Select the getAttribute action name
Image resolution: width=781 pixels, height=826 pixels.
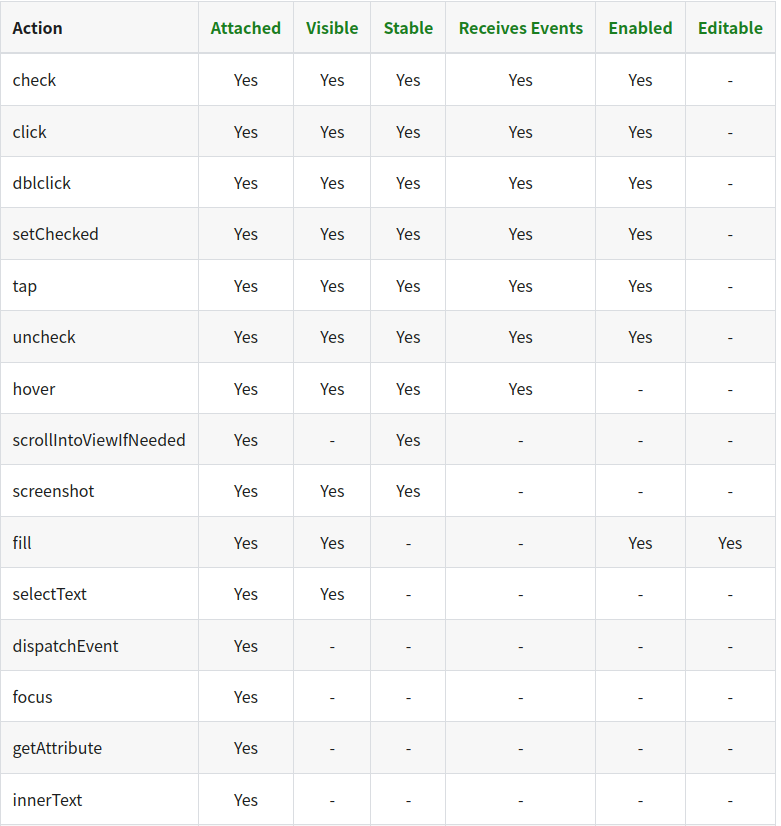tap(57, 748)
